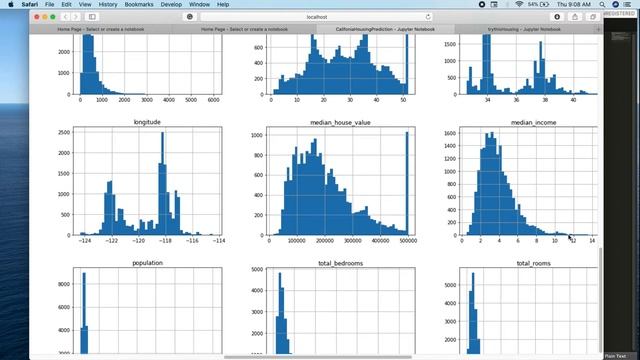
Task: Click the battery 54% indicator
Action: coord(538,4)
